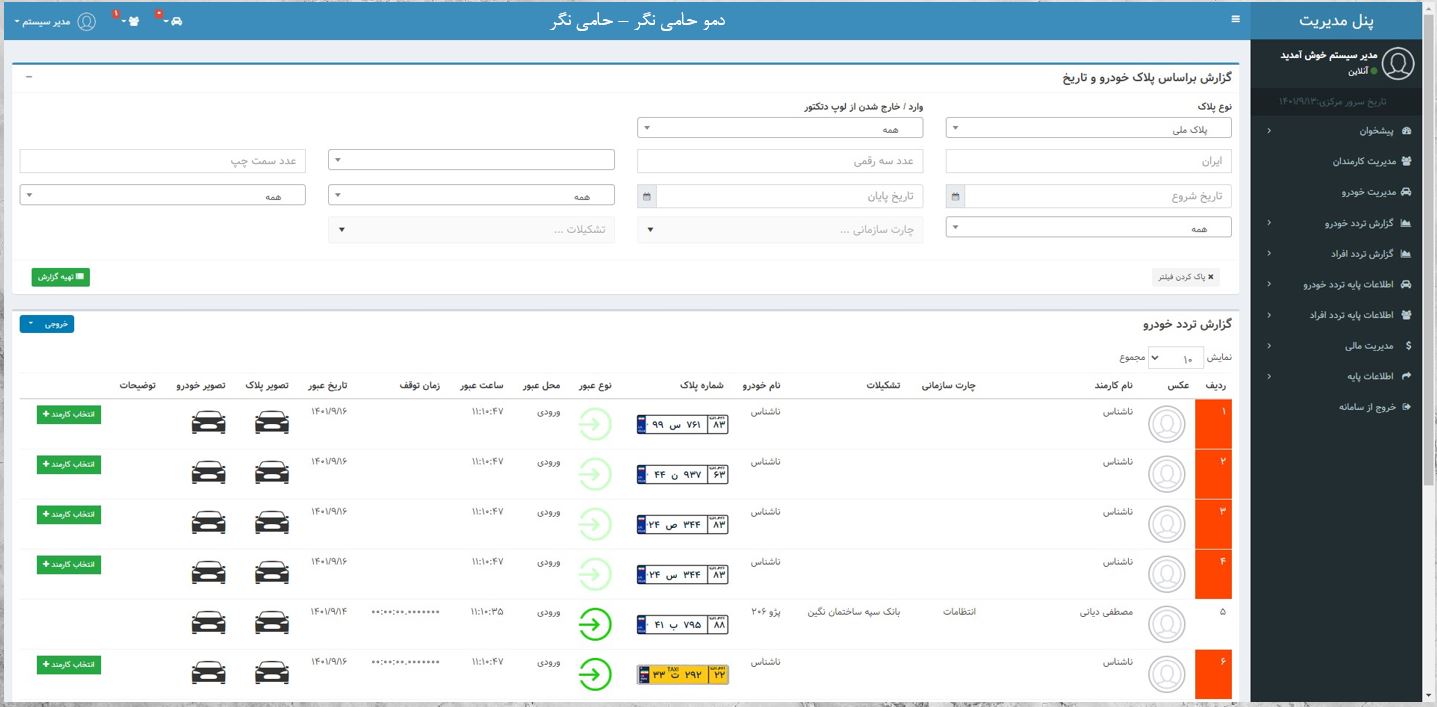Open the plate image icon in row 5

(x=272, y=623)
